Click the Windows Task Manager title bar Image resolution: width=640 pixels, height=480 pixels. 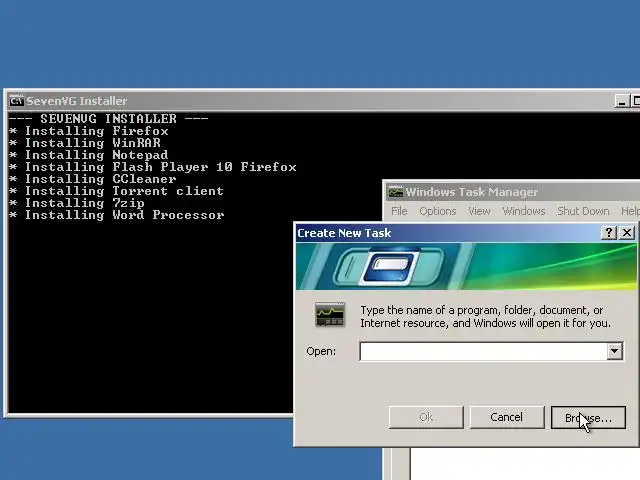click(x=512, y=191)
